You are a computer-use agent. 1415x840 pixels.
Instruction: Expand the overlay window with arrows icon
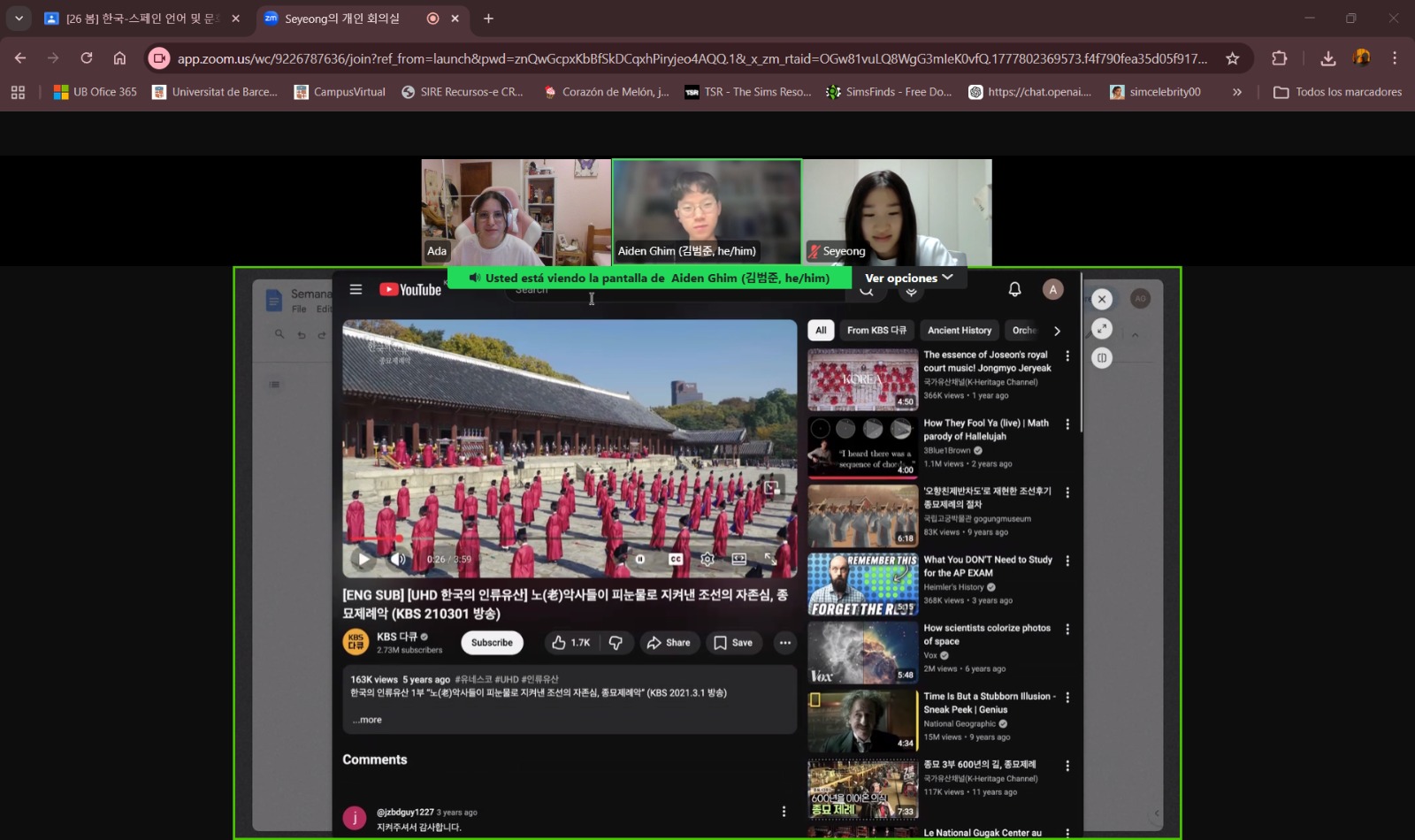(1102, 329)
